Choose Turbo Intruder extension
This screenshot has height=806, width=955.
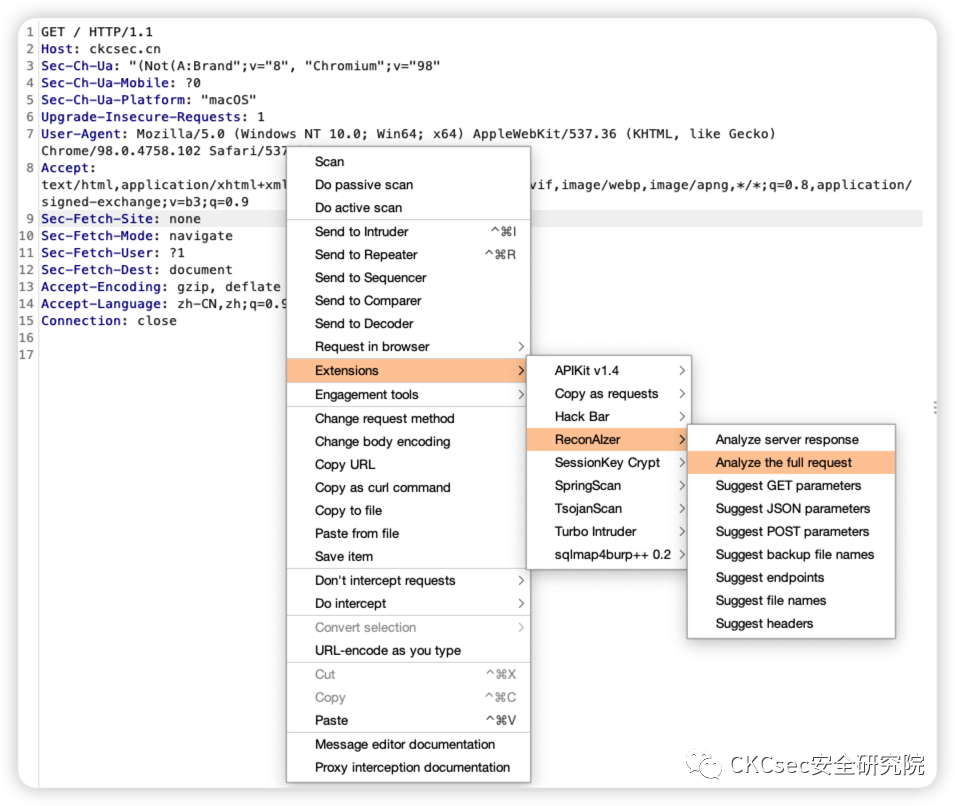click(x=596, y=532)
